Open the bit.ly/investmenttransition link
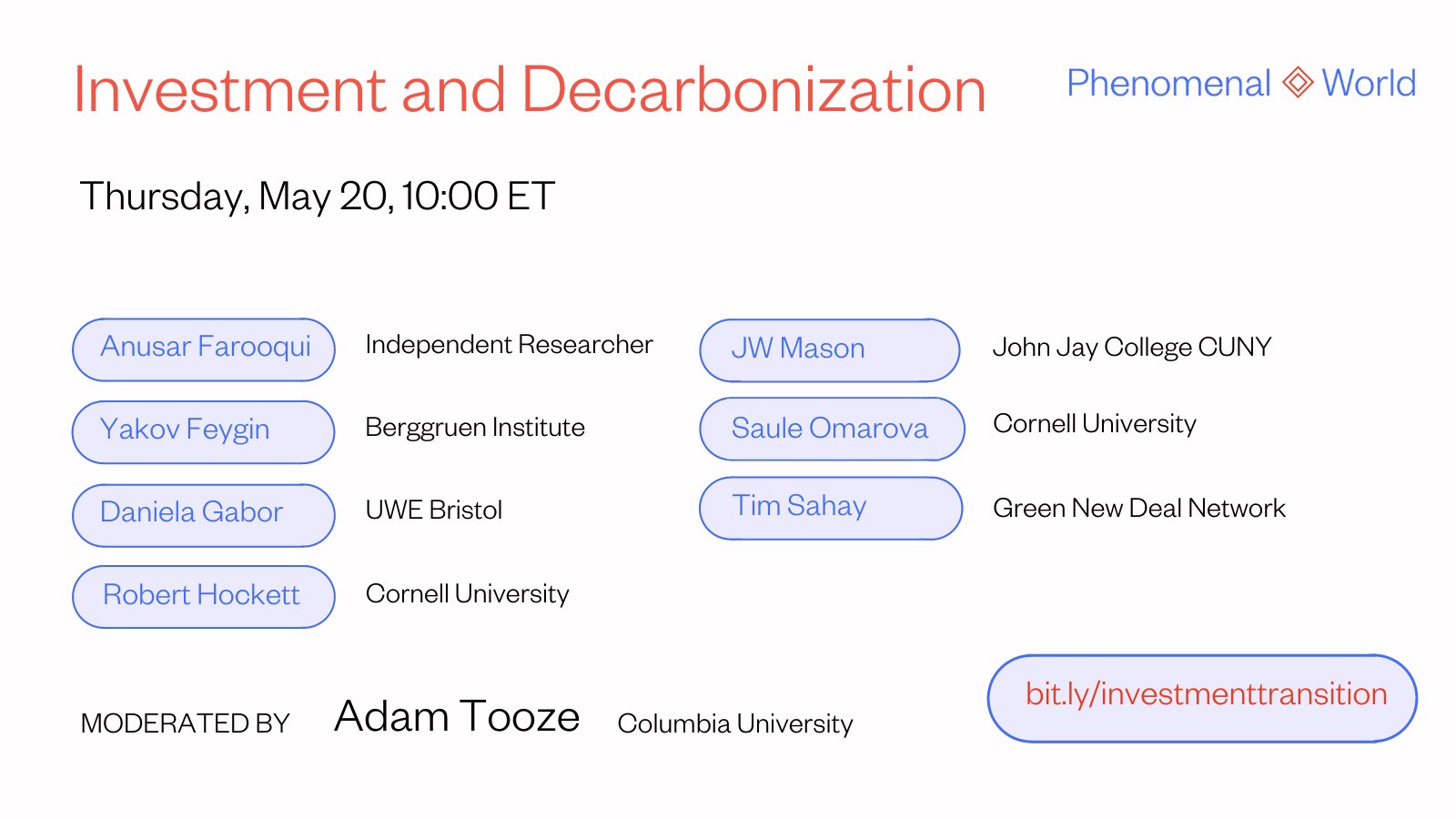This screenshot has width=1456, height=819. pyautogui.click(x=1202, y=698)
